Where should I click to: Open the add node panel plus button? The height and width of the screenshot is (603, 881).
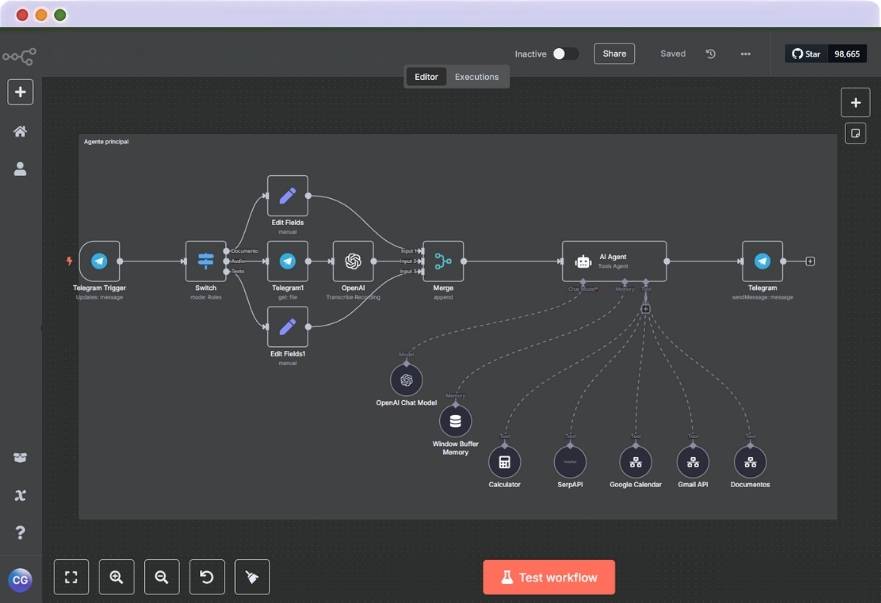855,103
